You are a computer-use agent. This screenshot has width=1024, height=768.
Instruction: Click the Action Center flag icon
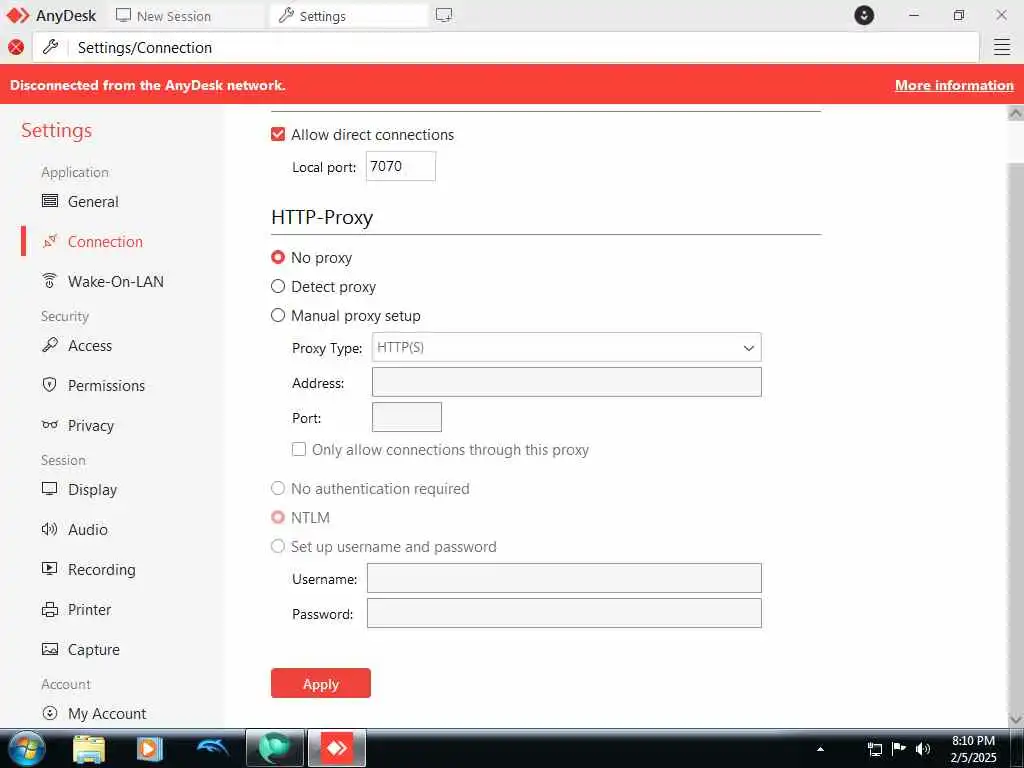pyautogui.click(x=899, y=748)
